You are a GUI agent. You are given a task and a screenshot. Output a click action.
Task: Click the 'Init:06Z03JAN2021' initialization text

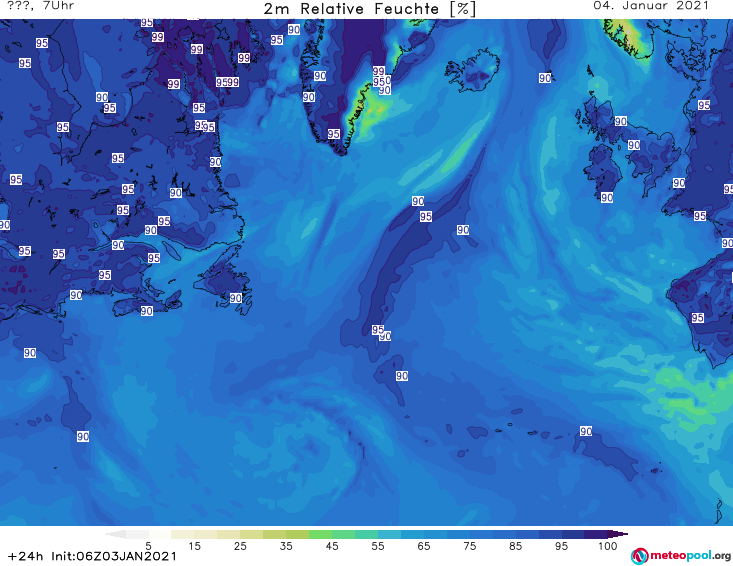(x=114, y=556)
